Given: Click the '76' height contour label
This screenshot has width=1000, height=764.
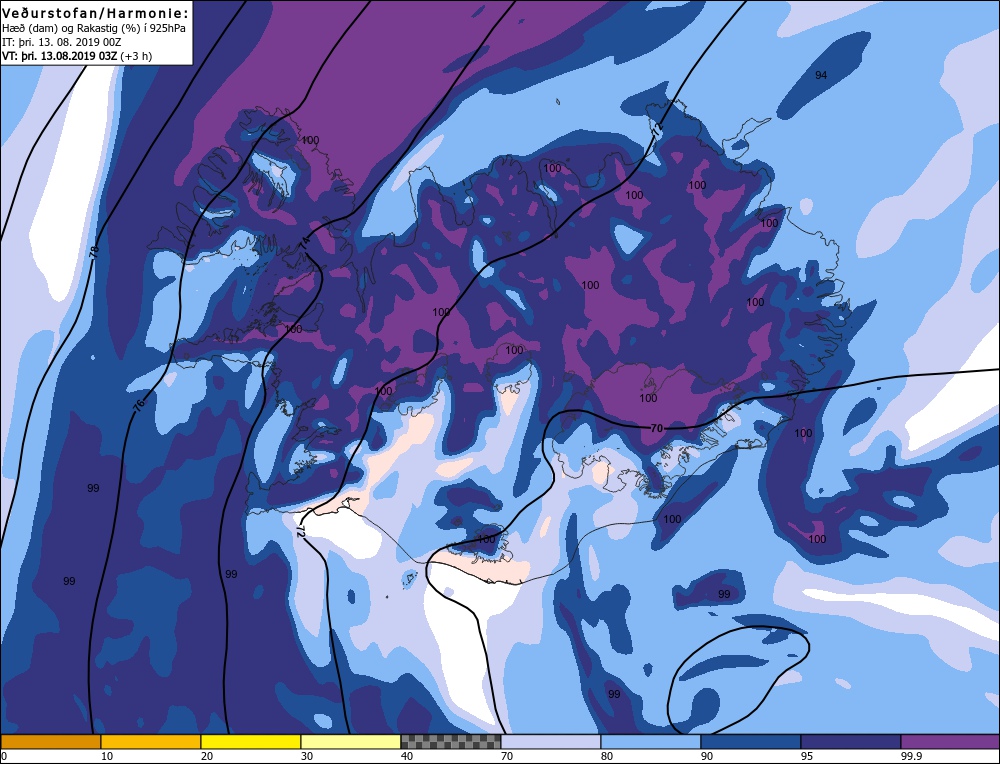Looking at the screenshot, I should point(138,404).
